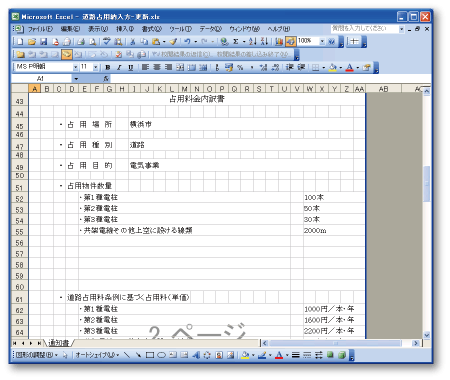
Task: Toggle Bold formatting
Action: [108, 67]
